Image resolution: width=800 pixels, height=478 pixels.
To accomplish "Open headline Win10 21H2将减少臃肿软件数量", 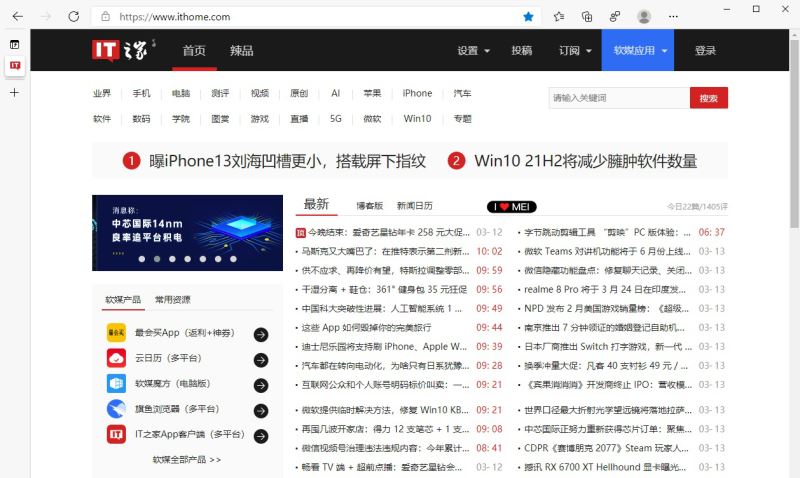I will [x=585, y=161].
